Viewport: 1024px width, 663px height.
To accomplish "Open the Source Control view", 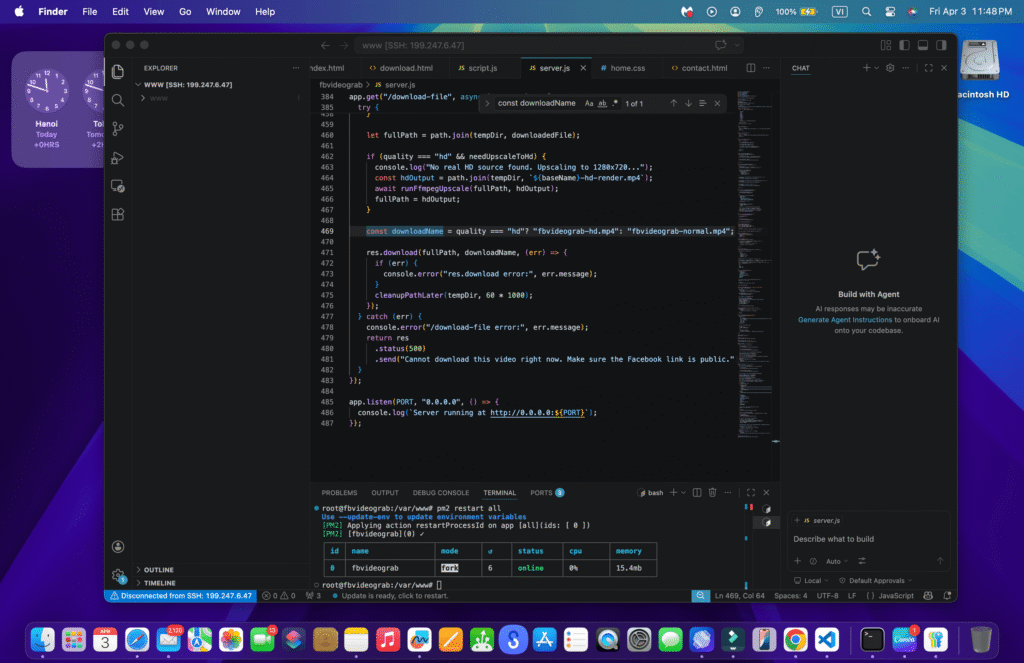I will pyautogui.click(x=118, y=129).
